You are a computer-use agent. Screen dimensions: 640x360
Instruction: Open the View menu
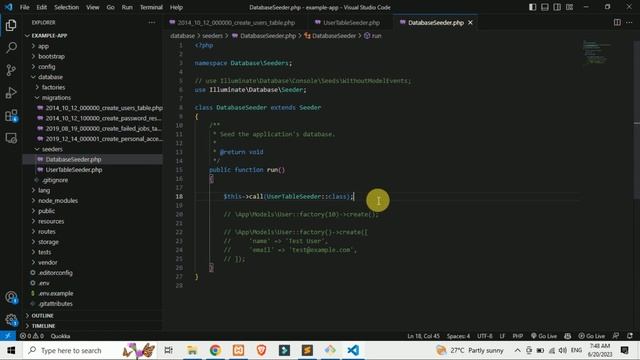pyautogui.click(x=93, y=7)
